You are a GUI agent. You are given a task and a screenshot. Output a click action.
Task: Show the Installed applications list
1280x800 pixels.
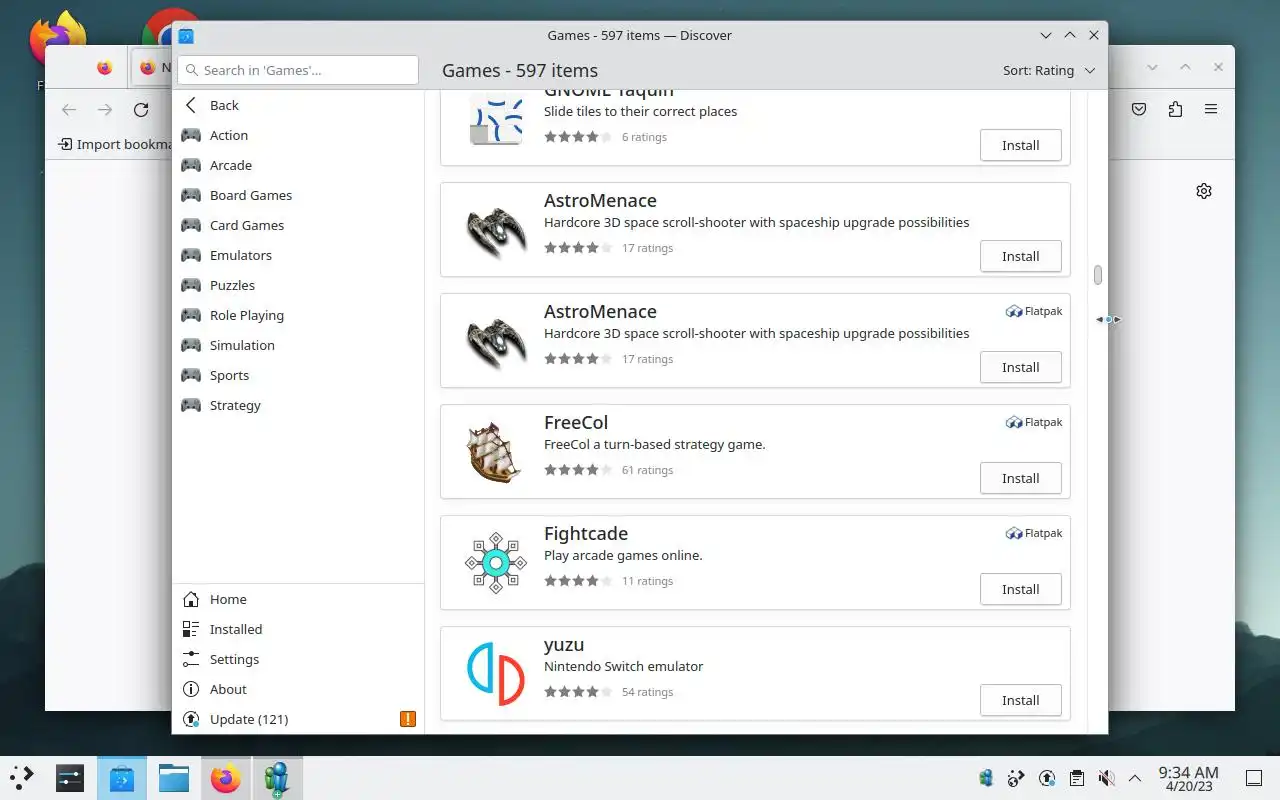[298, 629]
